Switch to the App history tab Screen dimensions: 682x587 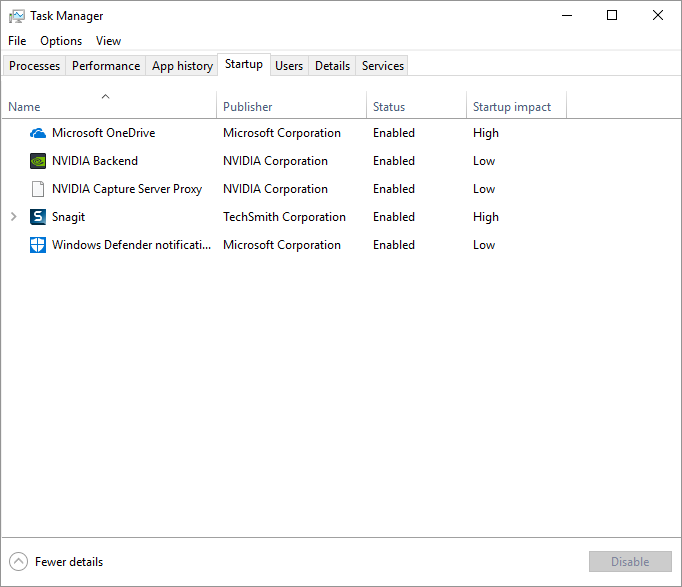(x=182, y=66)
